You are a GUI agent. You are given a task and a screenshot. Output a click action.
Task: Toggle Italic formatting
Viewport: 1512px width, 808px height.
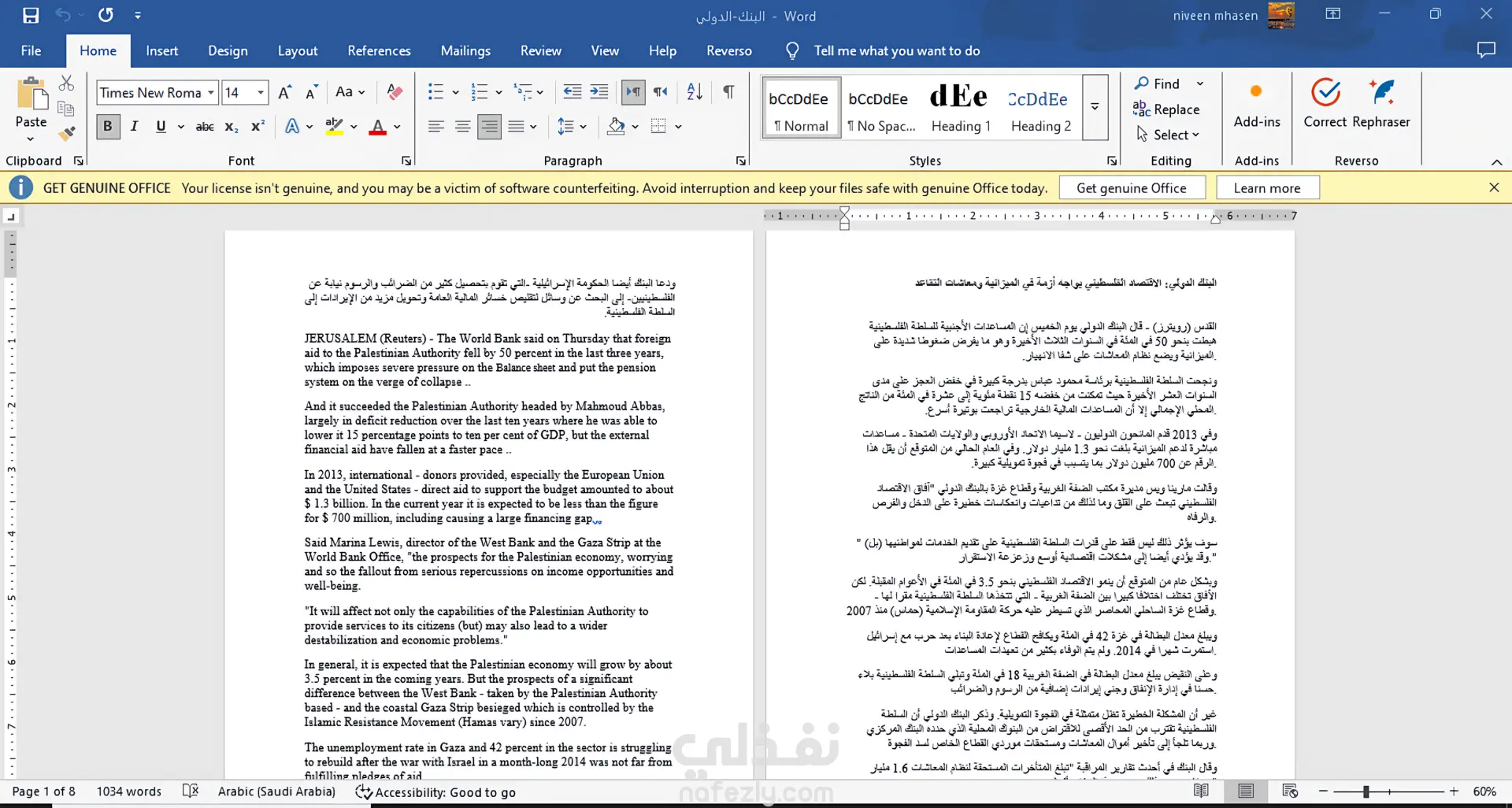pyautogui.click(x=134, y=126)
